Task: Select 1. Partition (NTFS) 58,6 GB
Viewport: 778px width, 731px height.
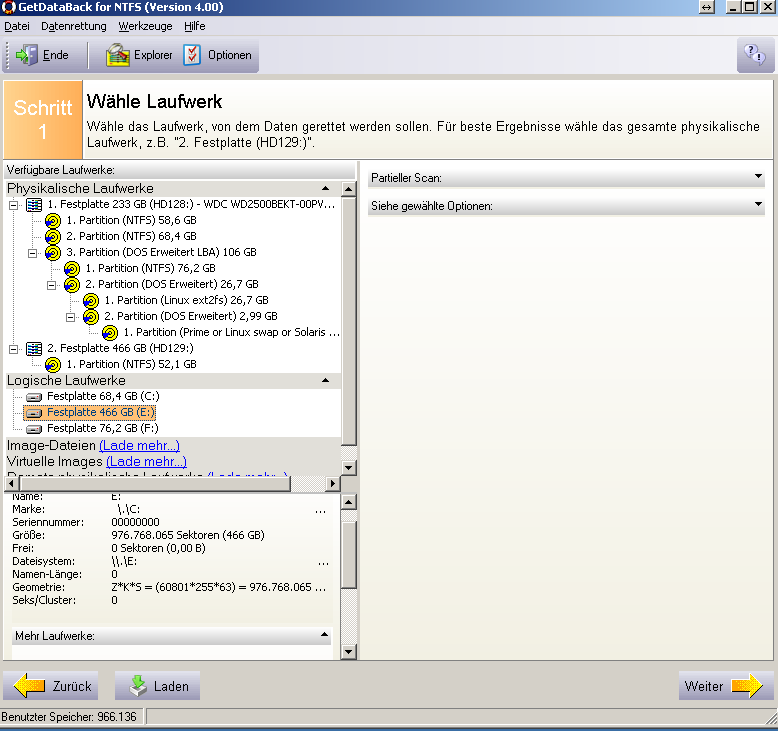Action: 131,220
